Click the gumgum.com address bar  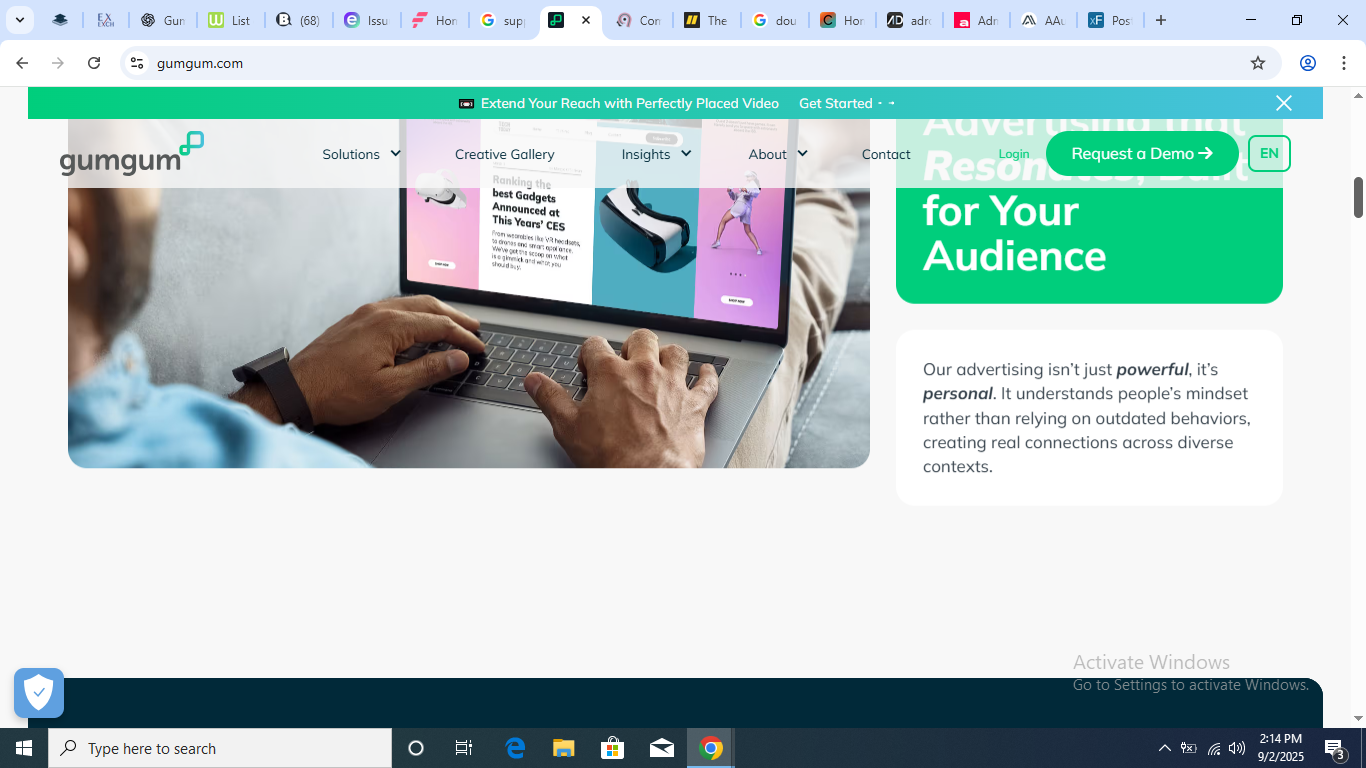700,63
